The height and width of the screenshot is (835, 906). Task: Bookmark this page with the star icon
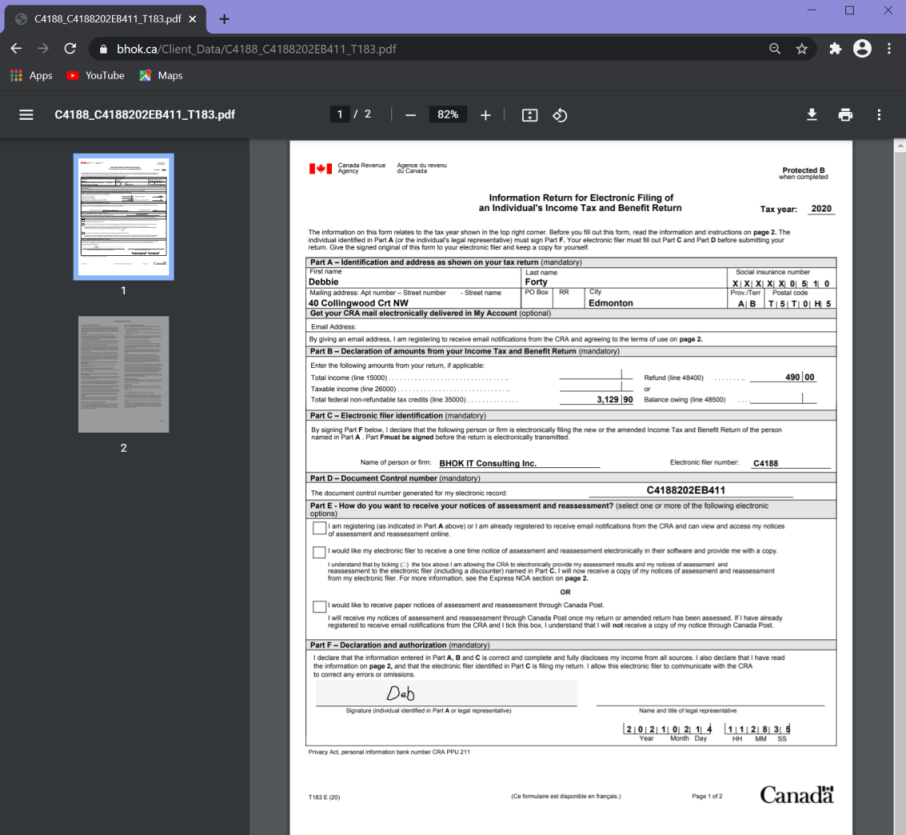(x=801, y=49)
